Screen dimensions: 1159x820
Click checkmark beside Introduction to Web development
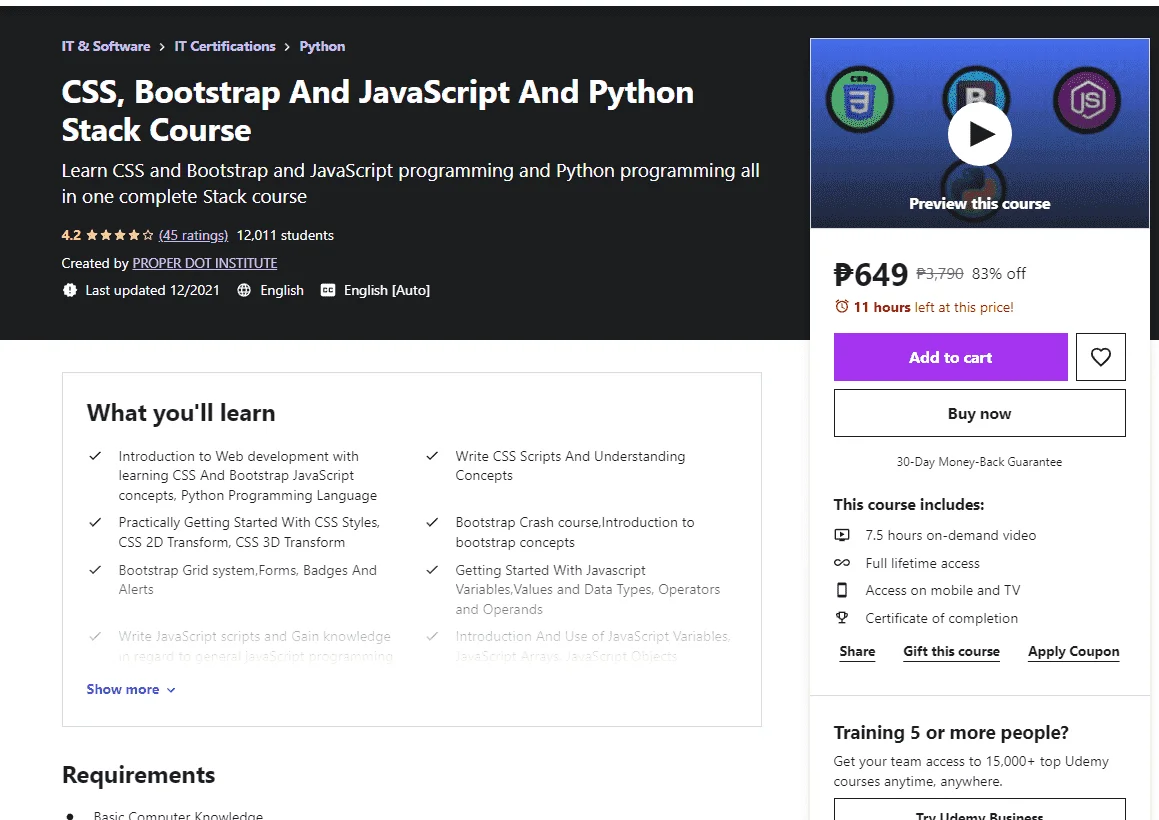point(95,456)
